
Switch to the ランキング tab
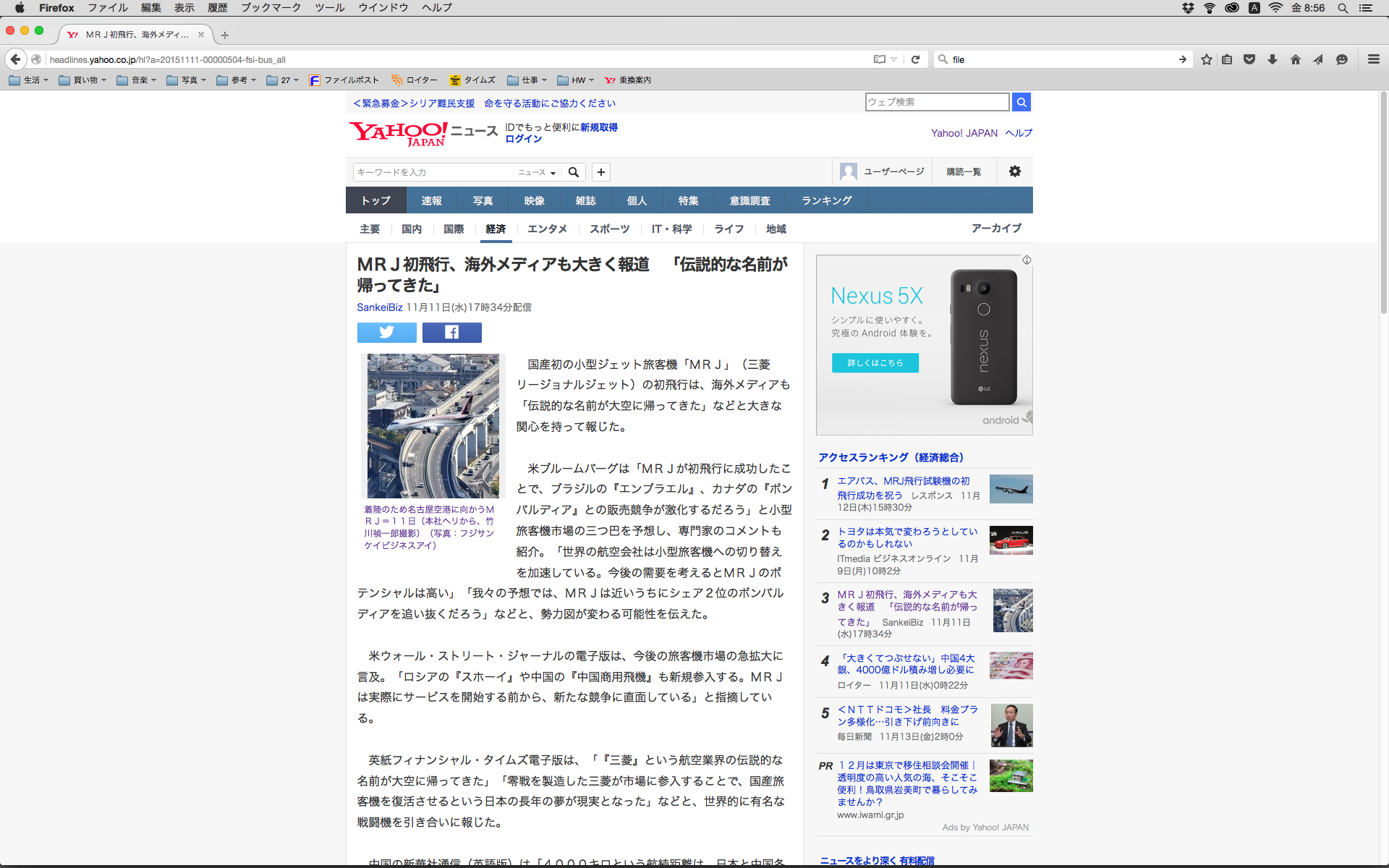point(826,200)
